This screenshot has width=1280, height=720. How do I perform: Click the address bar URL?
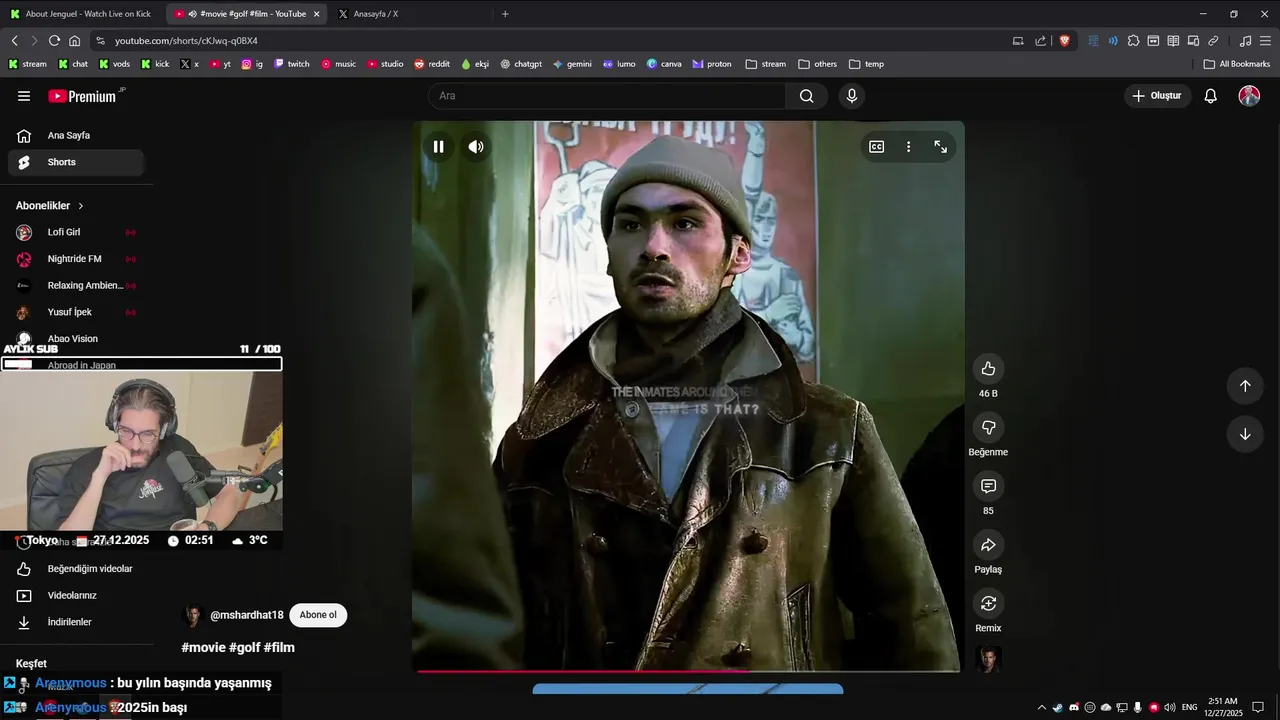[186, 41]
